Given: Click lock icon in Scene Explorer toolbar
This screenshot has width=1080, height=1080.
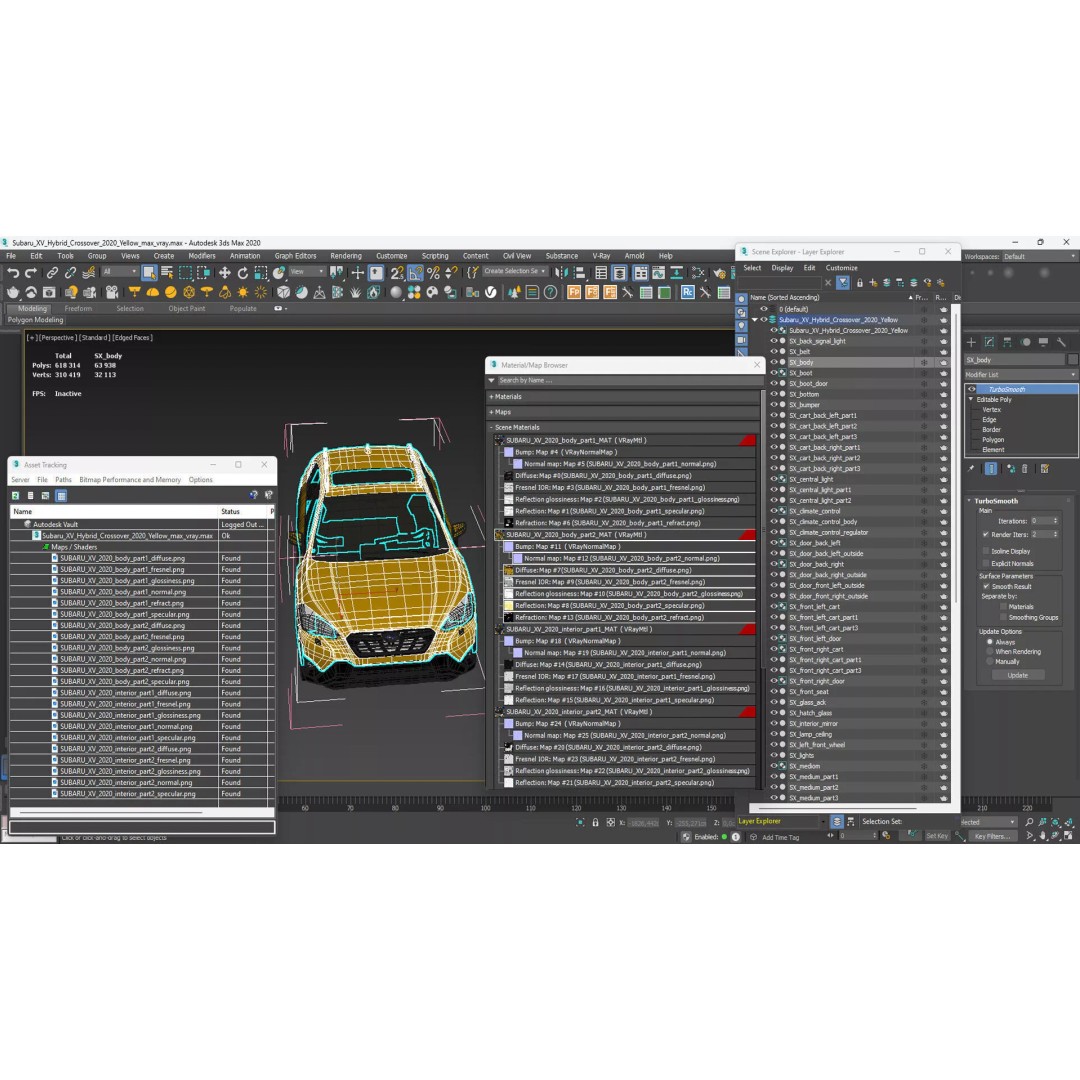Looking at the screenshot, I should [x=860, y=283].
